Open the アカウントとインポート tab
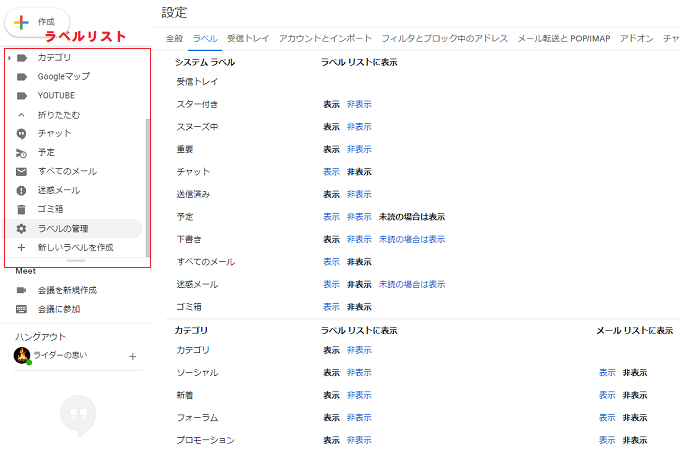 click(x=325, y=39)
